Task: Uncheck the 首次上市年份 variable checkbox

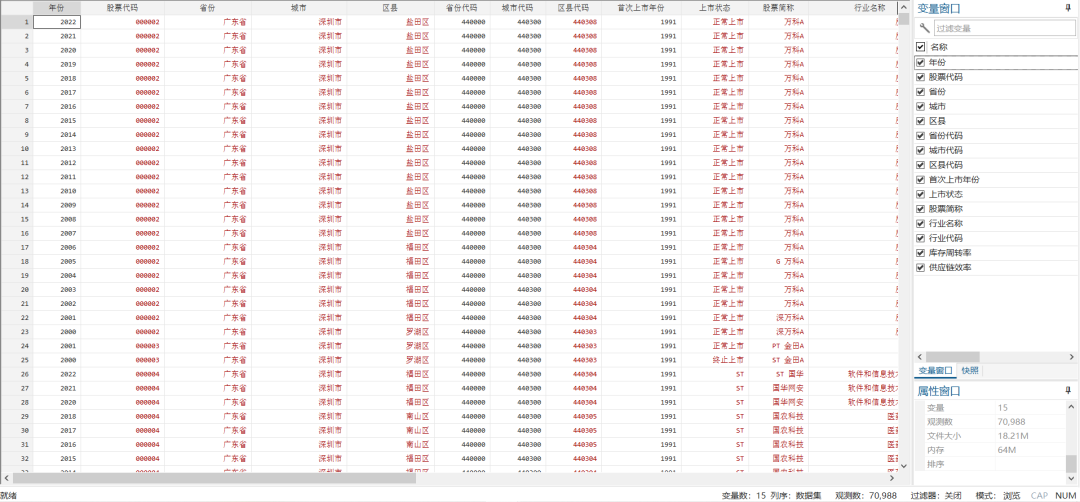Action: click(920, 180)
